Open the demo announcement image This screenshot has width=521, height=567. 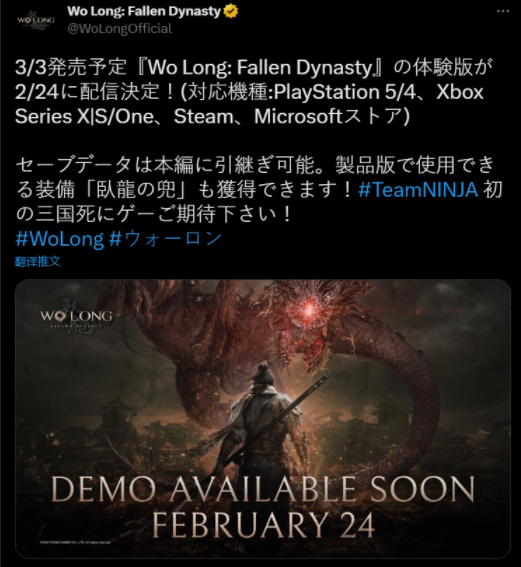[x=263, y=418]
